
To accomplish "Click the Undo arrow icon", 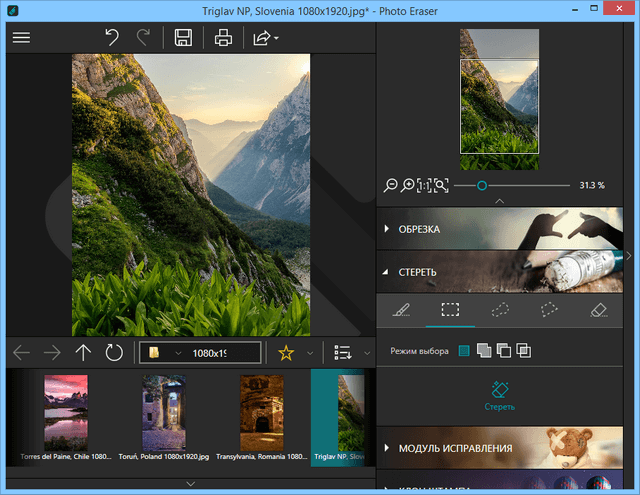I will point(113,38).
